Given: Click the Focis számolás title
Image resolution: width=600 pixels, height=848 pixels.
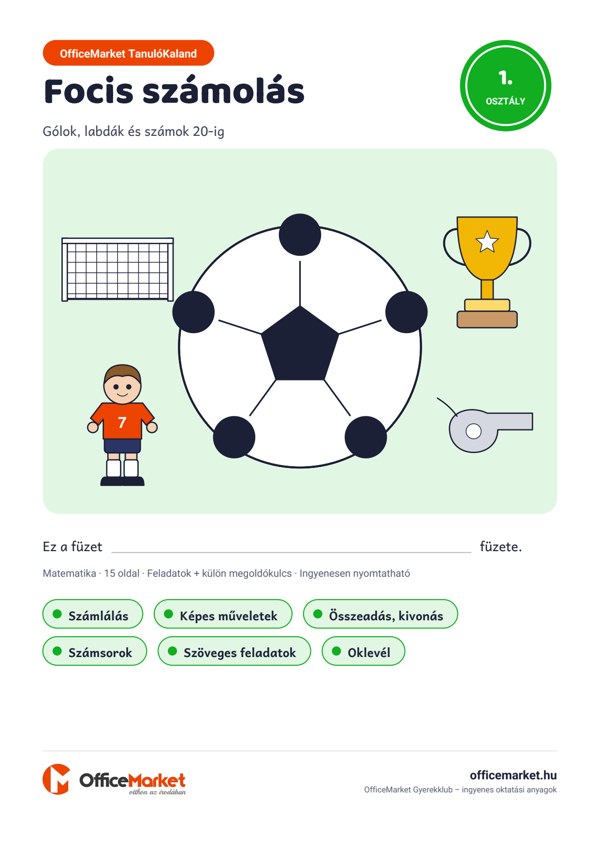Looking at the screenshot, I should (174, 91).
